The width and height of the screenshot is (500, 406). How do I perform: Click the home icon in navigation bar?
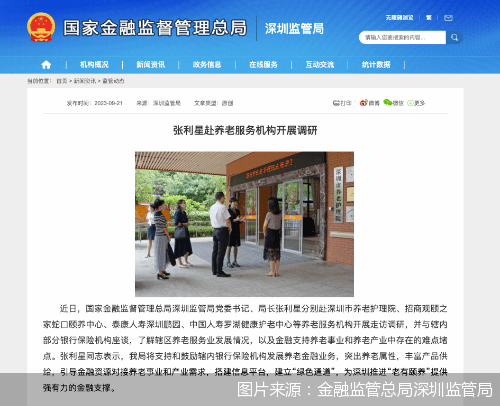click(x=46, y=65)
